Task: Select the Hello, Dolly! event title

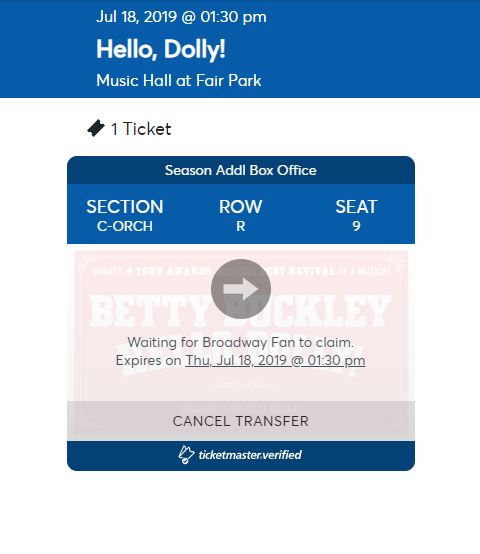Action: 161,49
